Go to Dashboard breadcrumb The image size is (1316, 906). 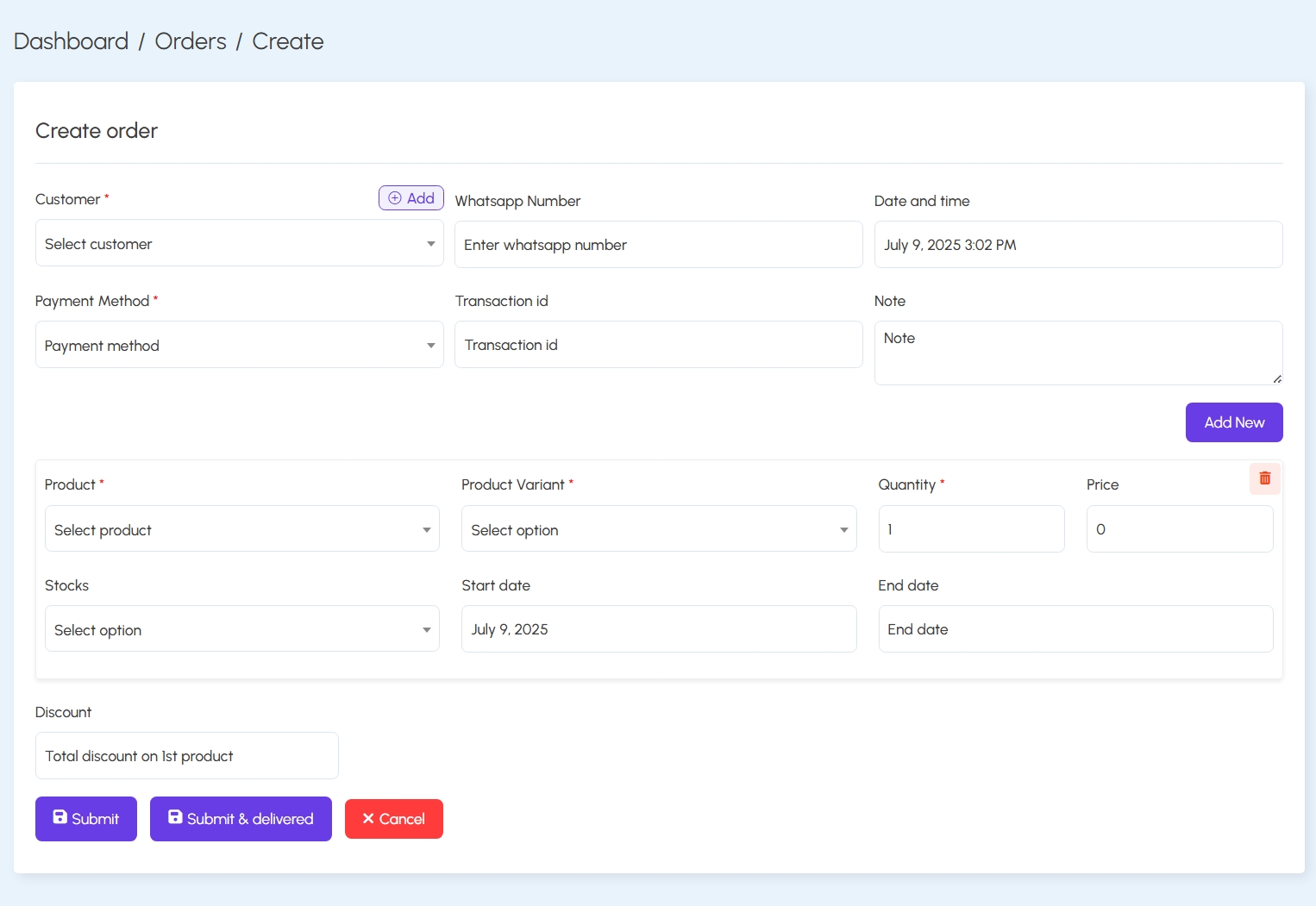pyautogui.click(x=72, y=41)
